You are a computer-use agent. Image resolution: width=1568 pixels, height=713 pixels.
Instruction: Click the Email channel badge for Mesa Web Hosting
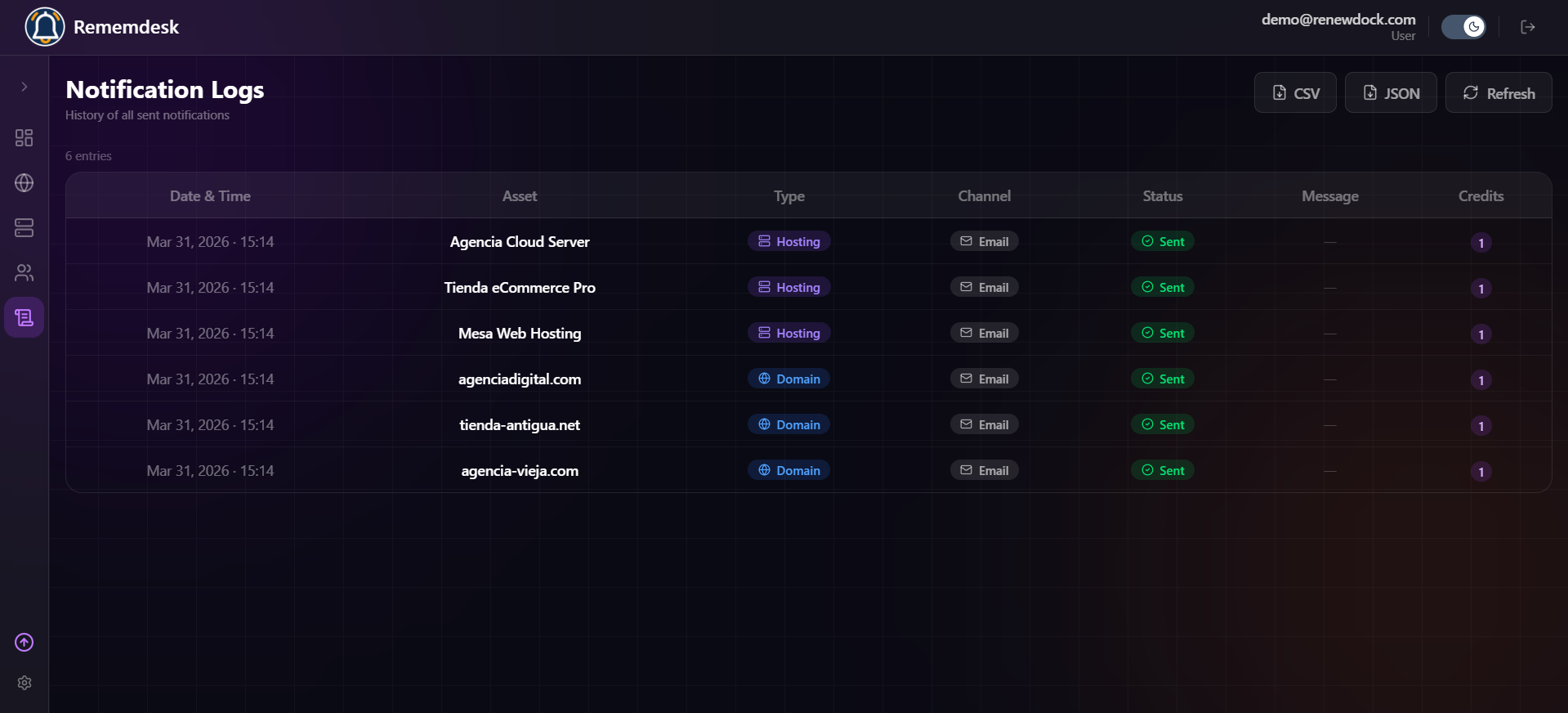(985, 333)
